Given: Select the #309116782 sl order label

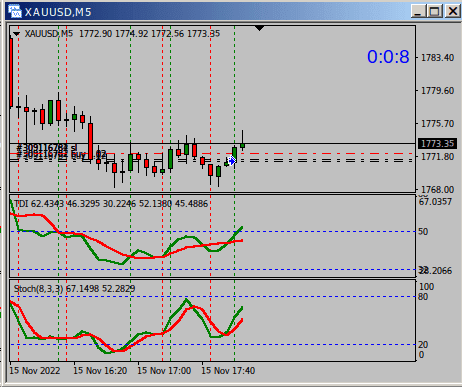Looking at the screenshot, I should (47, 147).
